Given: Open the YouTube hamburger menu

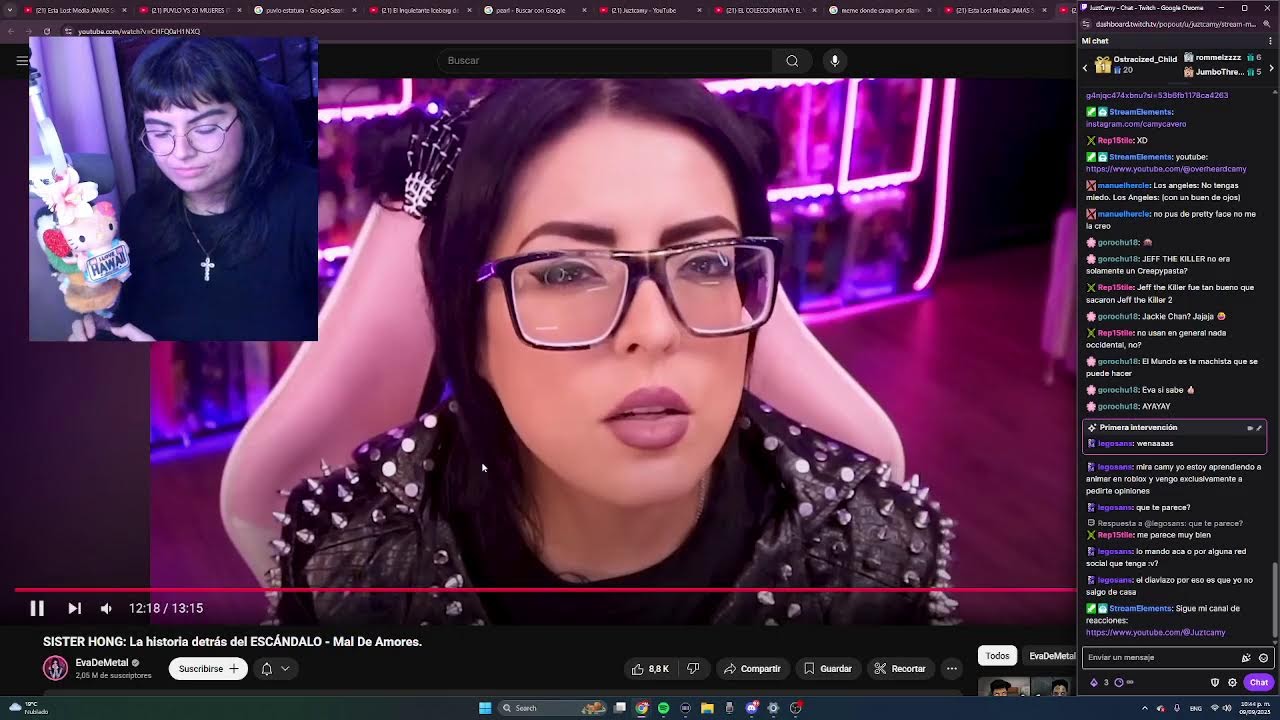Looking at the screenshot, I should (22, 61).
